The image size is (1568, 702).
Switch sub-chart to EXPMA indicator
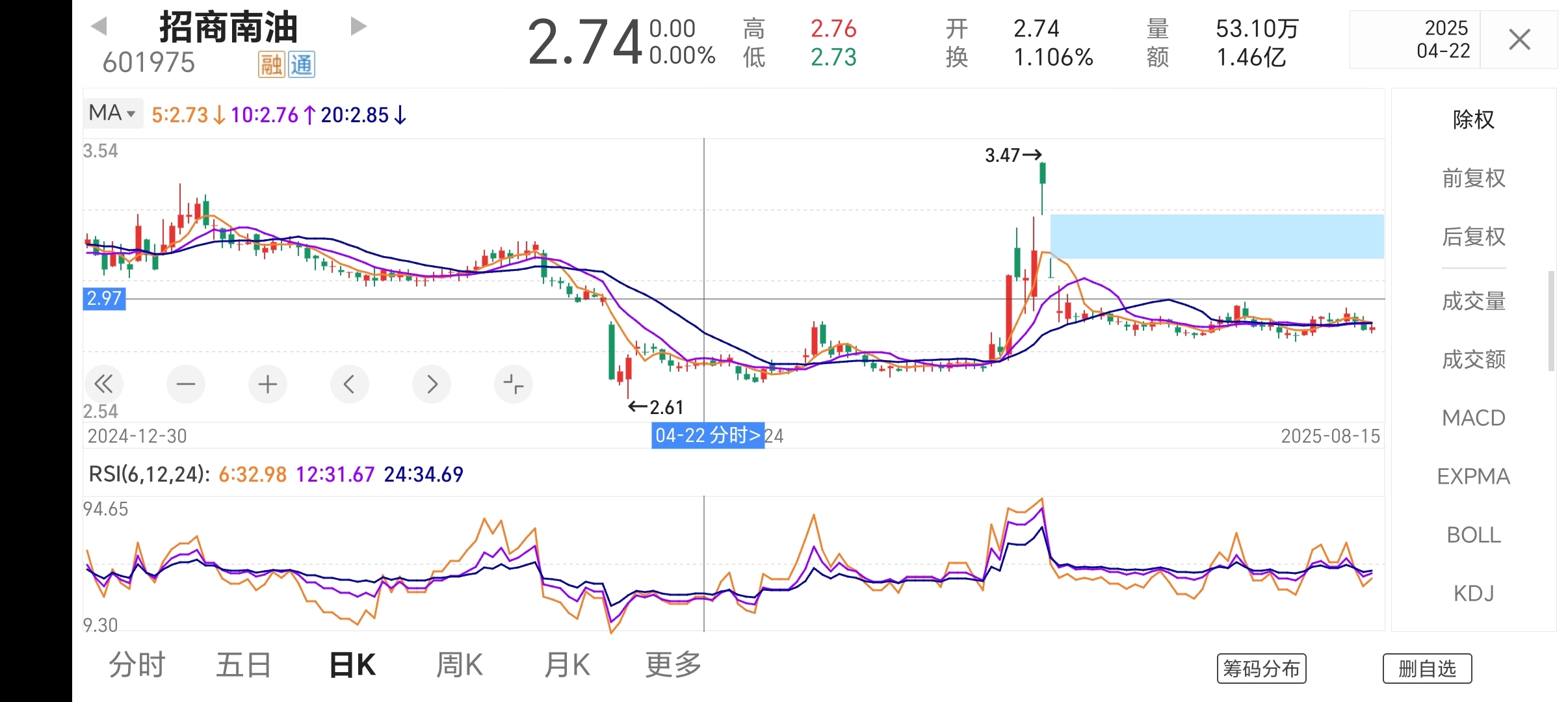click(1474, 476)
